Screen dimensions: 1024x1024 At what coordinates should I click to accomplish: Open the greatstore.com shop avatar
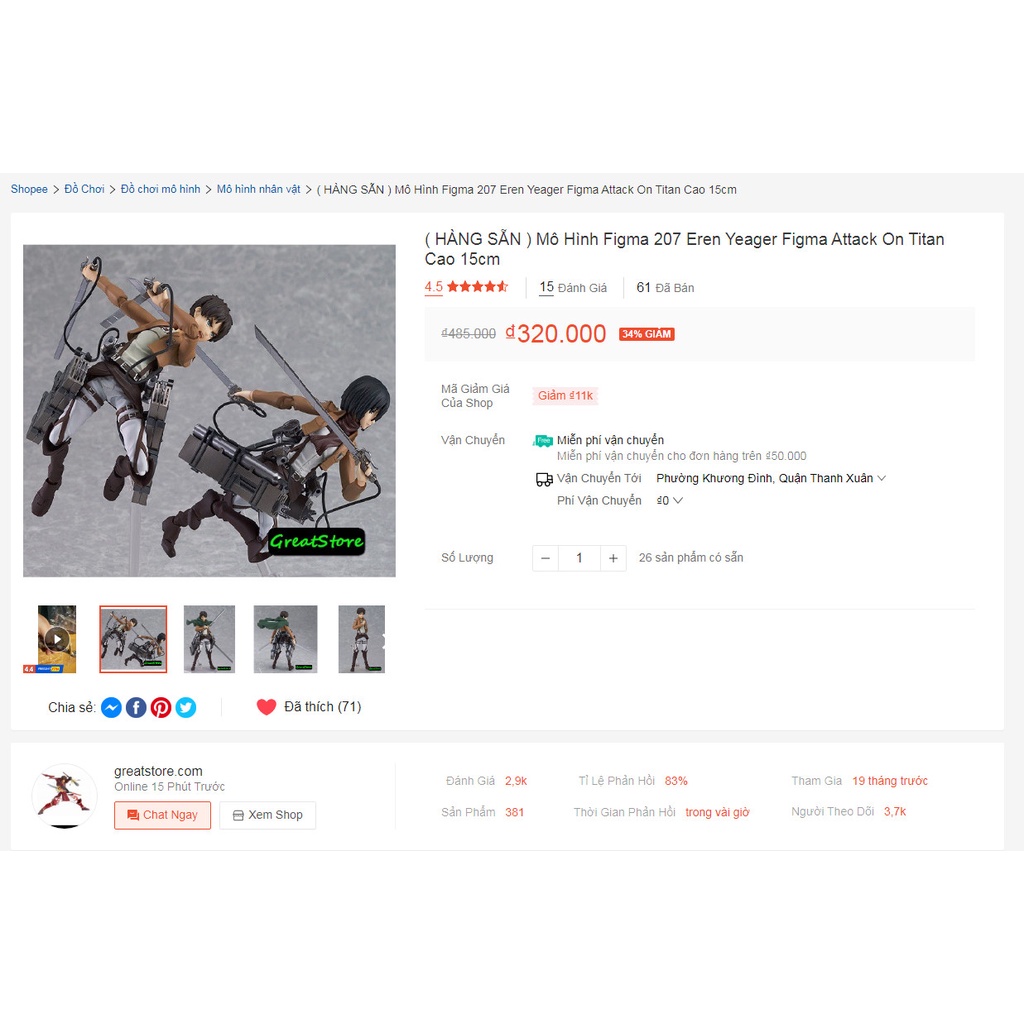[65, 796]
